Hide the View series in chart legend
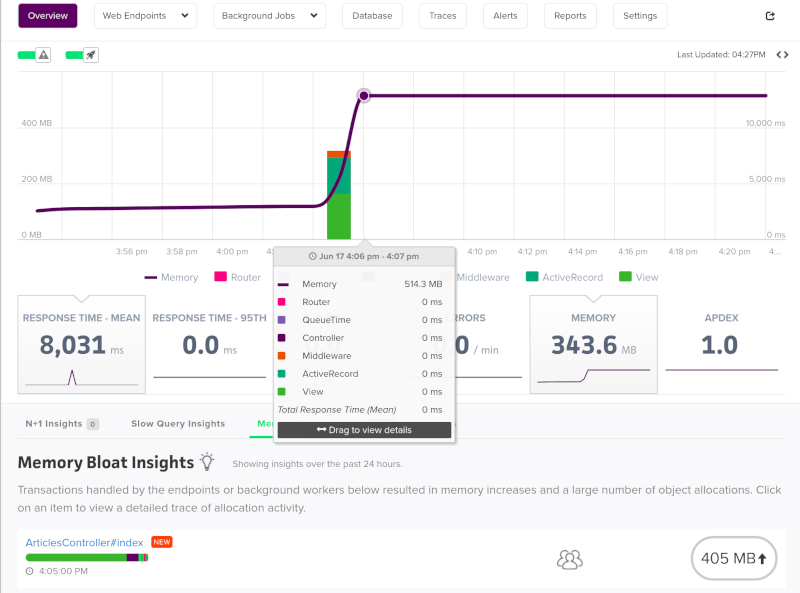Viewport: 800px width, 593px height. coord(638,277)
